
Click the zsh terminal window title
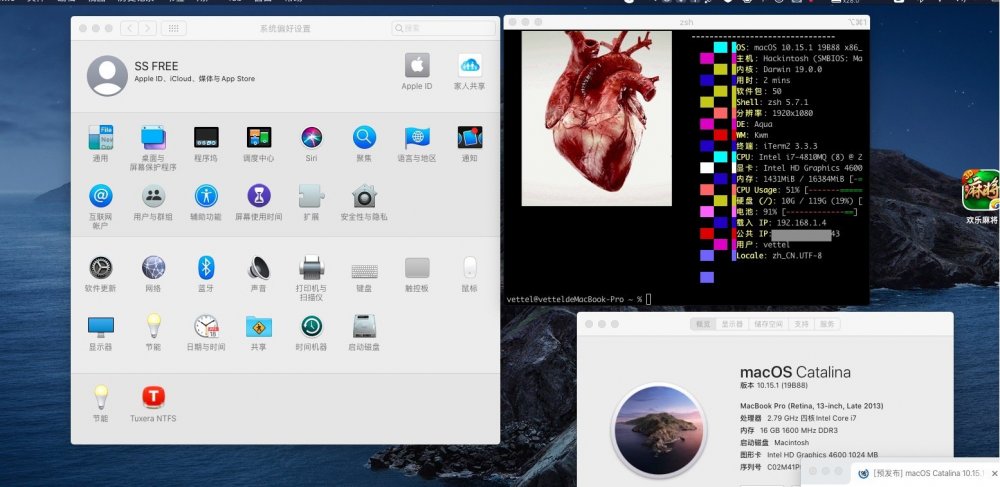point(686,22)
